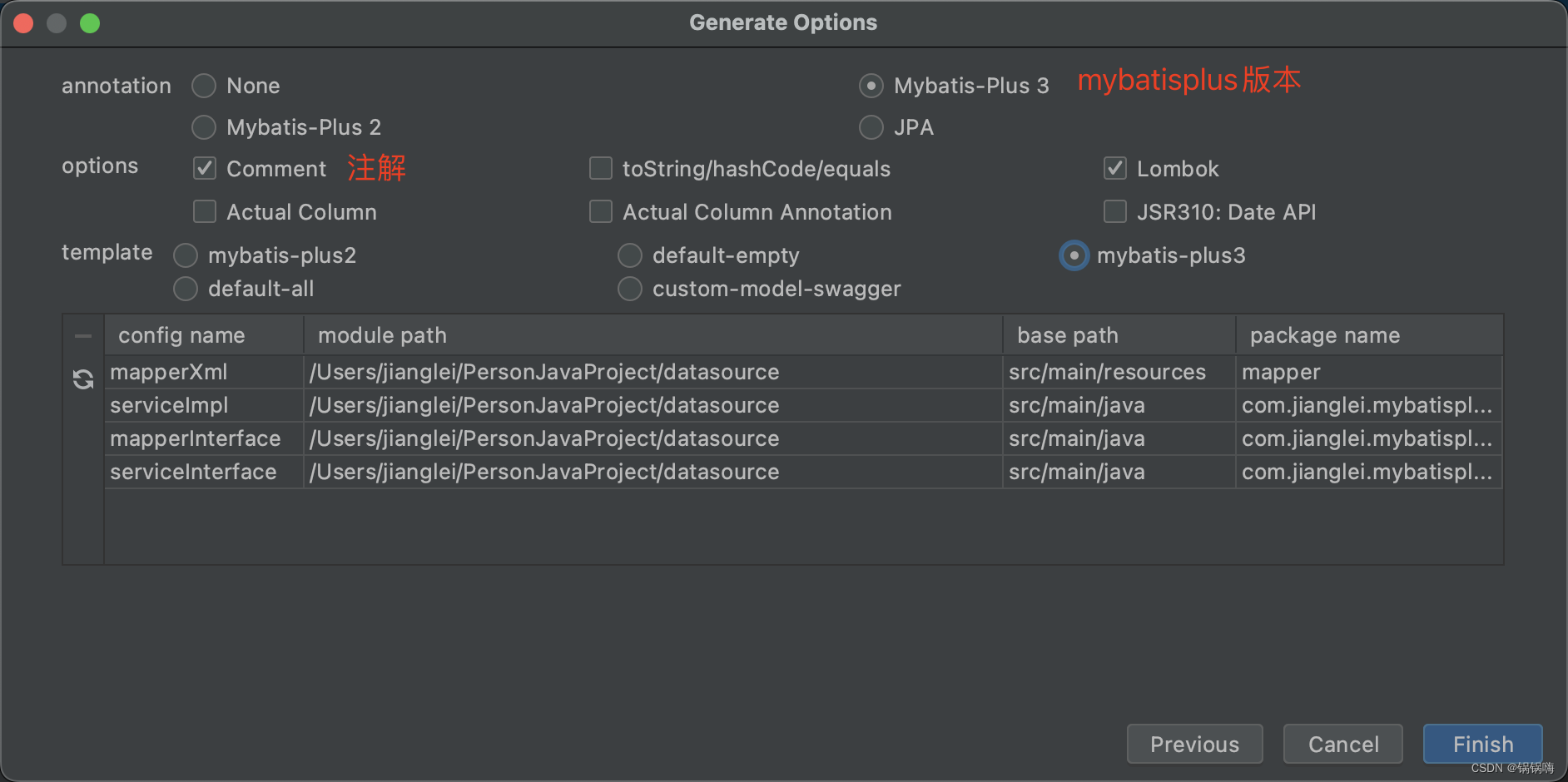1568x782 pixels.
Task: Click the package name cell of serviceImpl row
Action: [1369, 405]
